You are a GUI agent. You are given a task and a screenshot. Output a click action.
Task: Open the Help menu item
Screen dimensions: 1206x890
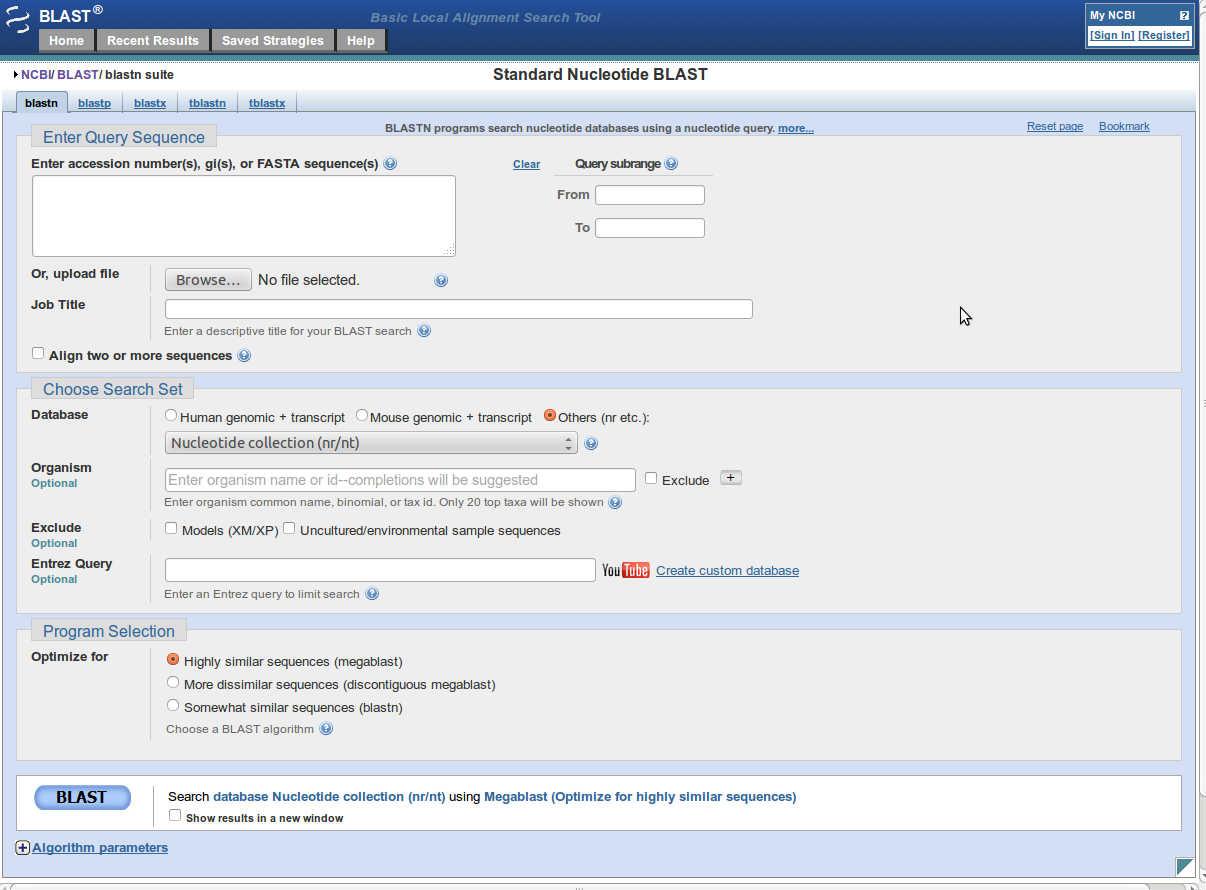pyautogui.click(x=361, y=41)
